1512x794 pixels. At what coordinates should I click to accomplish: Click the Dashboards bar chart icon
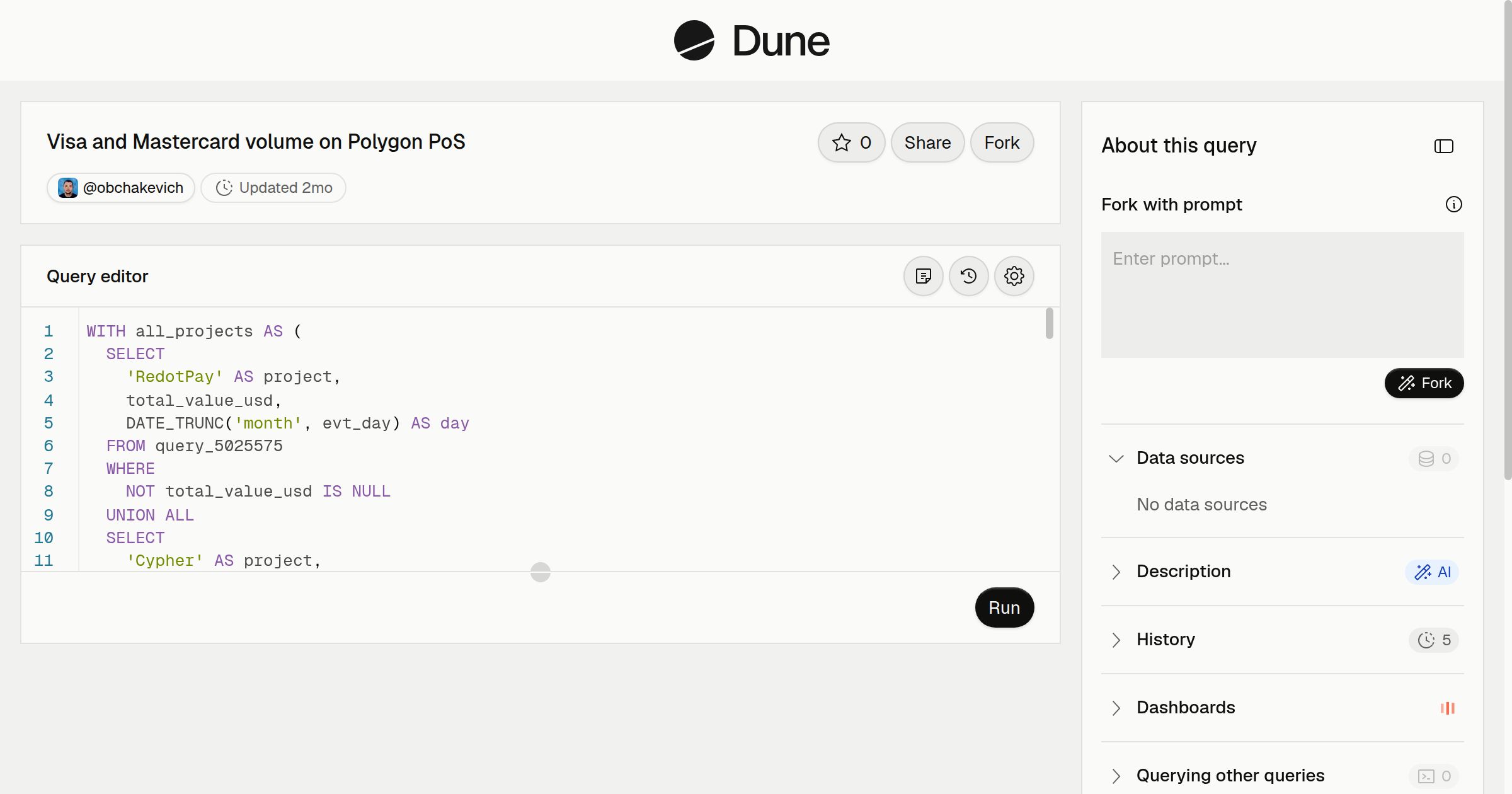[1447, 708]
